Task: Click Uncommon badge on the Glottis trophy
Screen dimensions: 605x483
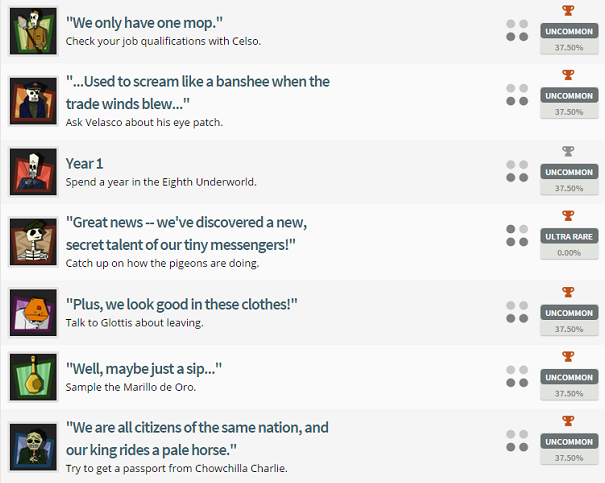Action: [569, 313]
